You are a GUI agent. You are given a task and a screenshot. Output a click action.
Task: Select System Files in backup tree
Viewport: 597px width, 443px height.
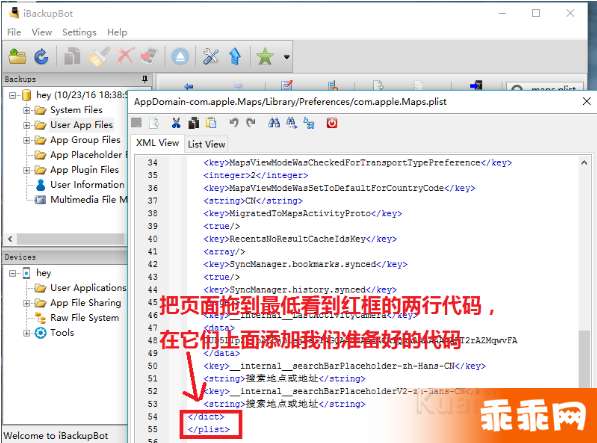pyautogui.click(x=76, y=110)
